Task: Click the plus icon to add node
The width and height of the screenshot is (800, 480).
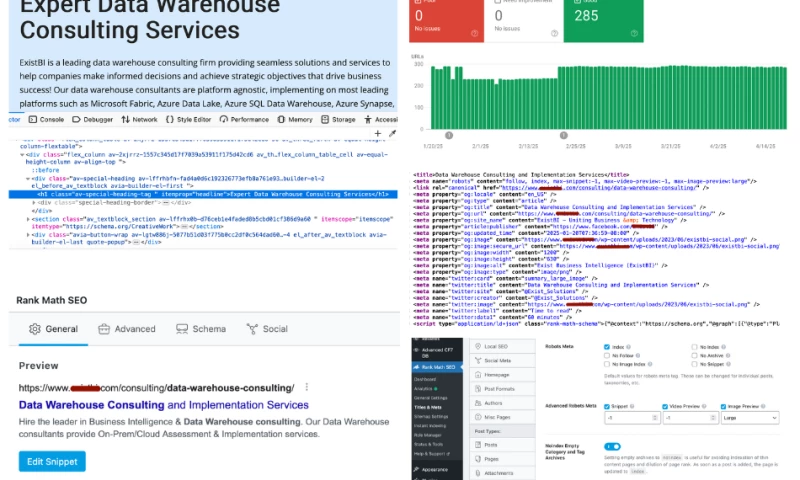Action: [377, 132]
